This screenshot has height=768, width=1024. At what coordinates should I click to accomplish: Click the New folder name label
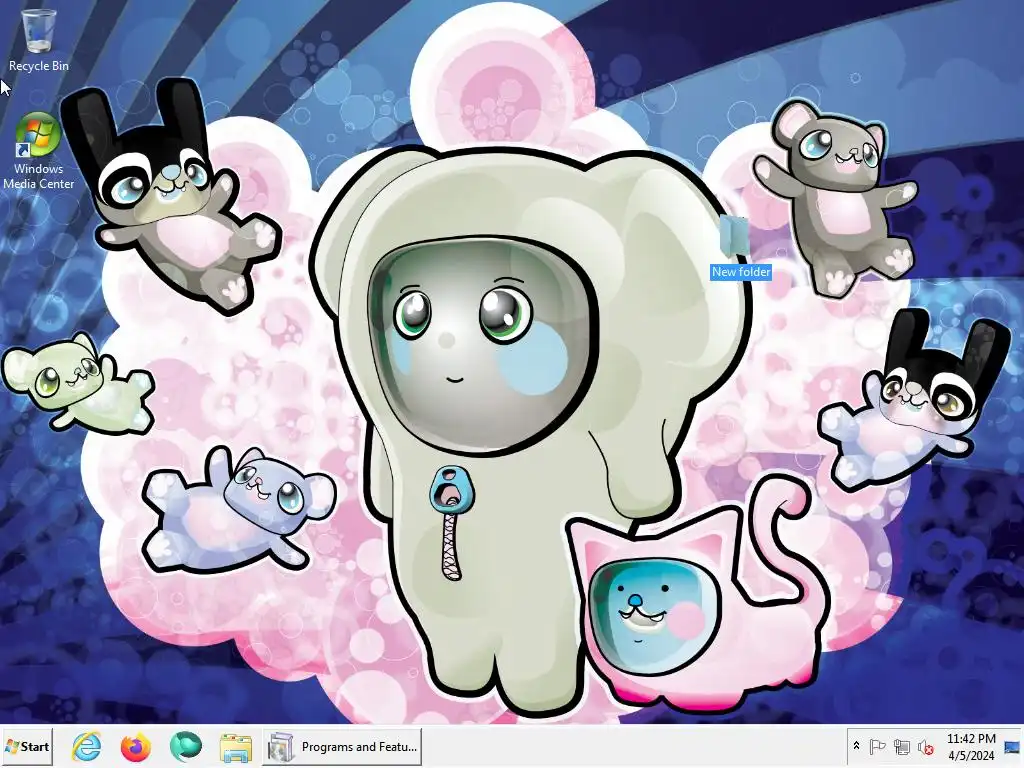click(x=741, y=272)
